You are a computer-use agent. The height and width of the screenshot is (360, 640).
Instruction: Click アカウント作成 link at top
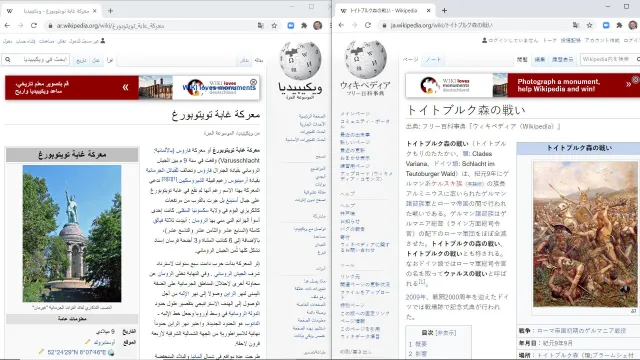point(602,40)
